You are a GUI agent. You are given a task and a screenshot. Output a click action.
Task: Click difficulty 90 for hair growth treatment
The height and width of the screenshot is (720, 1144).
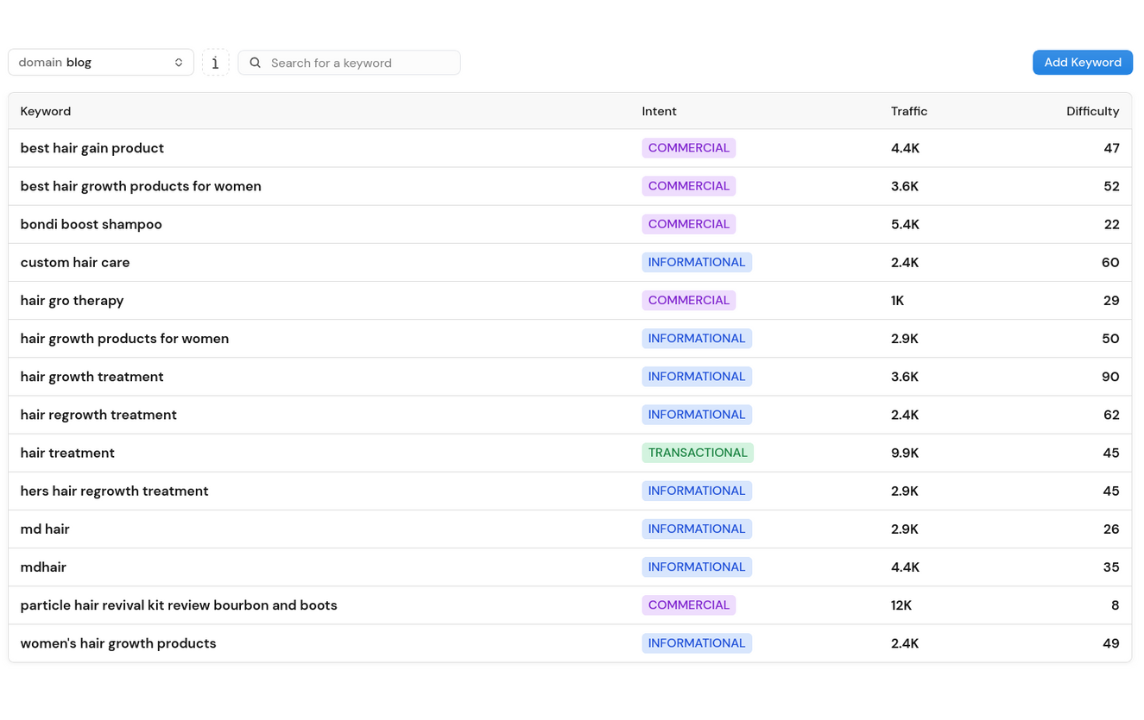pos(1110,376)
